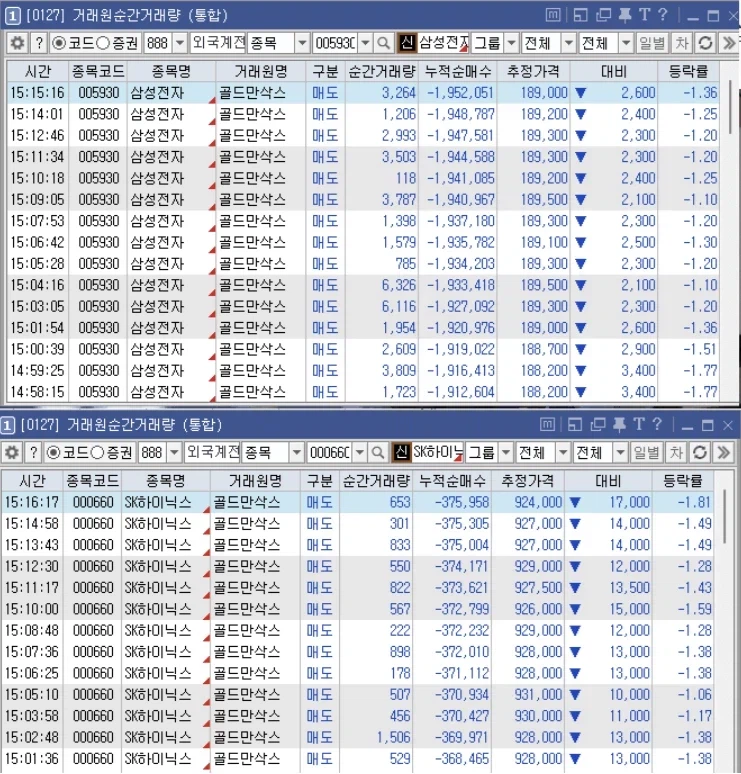Click screen layout icon in top title bar
Viewport: 741px width, 774px height.
(x=581, y=15)
